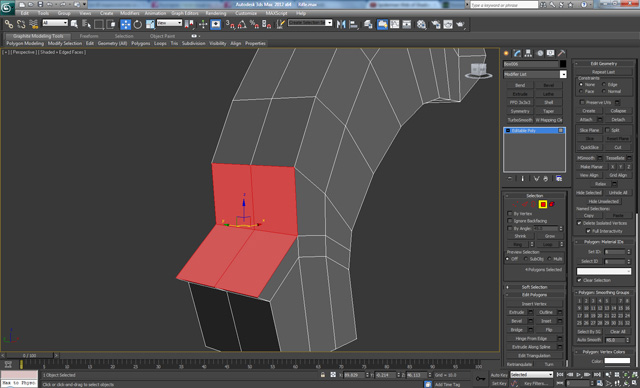This screenshot has height=388, width=640.
Task: Toggle the 3D Snaps button
Action: [230, 24]
